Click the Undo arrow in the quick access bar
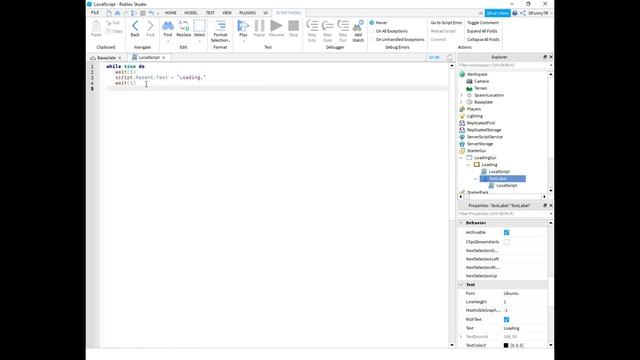 coord(151,13)
